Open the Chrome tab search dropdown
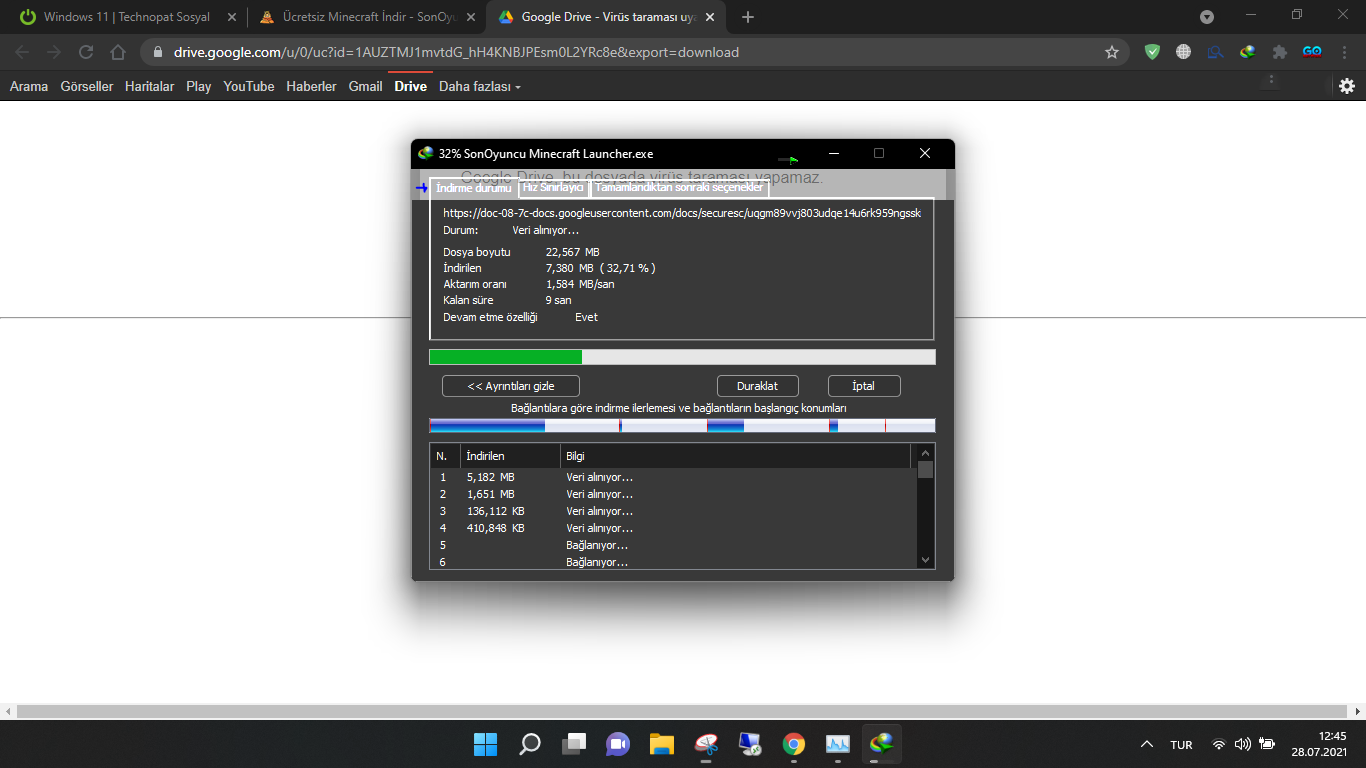The width and height of the screenshot is (1366, 768). (x=1207, y=17)
